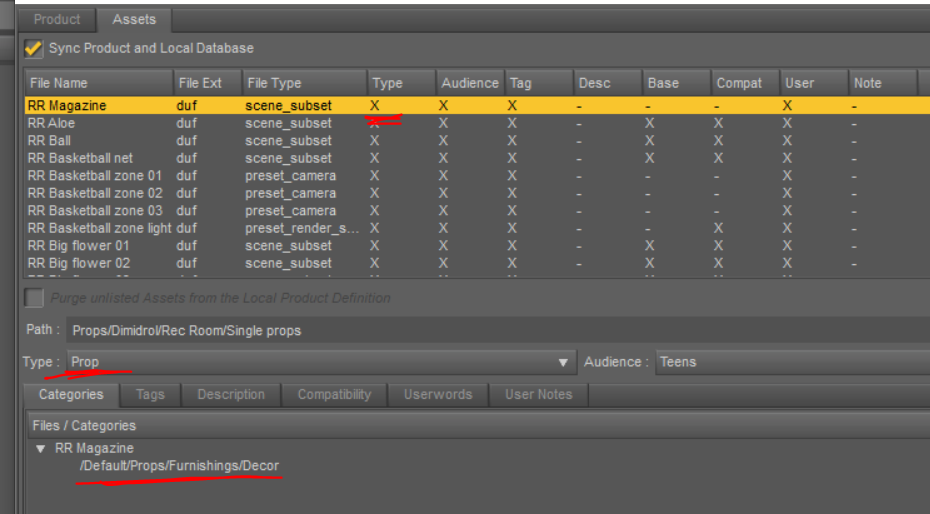
Task: Sort by File Type column header
Action: click(x=304, y=83)
